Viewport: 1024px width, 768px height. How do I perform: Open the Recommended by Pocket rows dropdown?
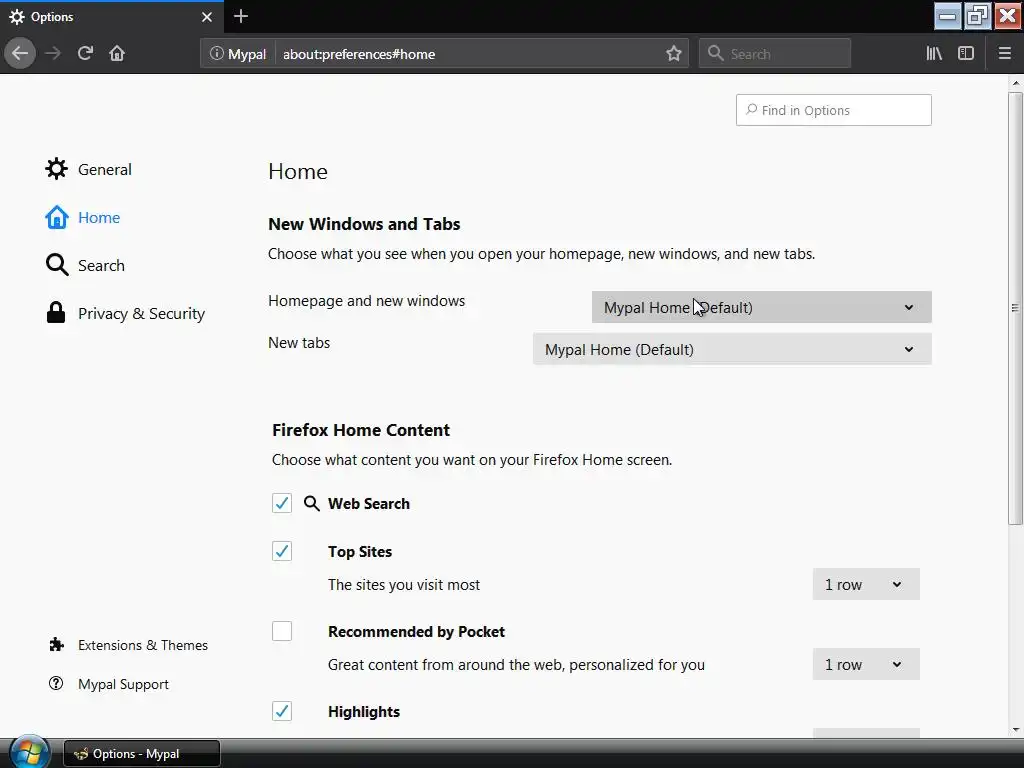click(866, 665)
